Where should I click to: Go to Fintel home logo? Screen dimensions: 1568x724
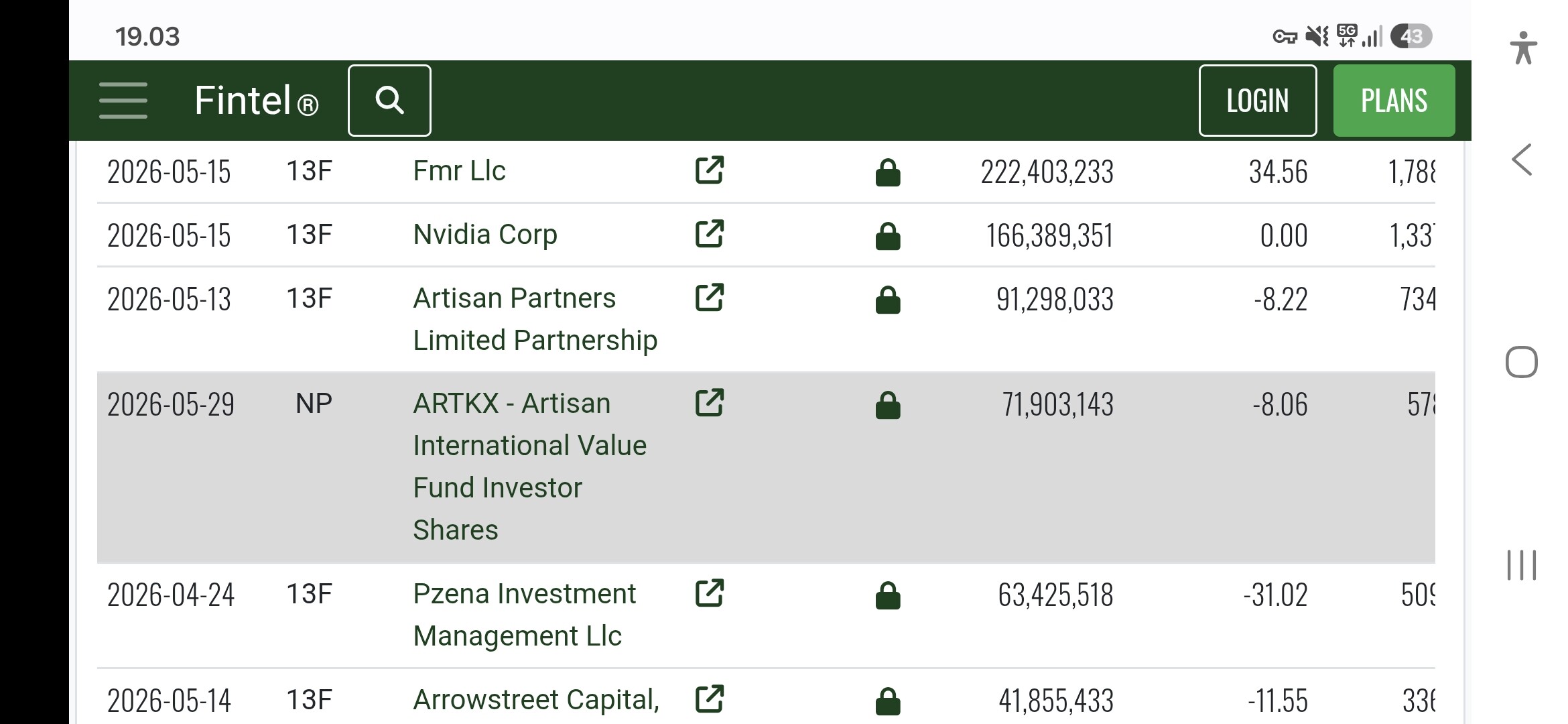pos(256,101)
